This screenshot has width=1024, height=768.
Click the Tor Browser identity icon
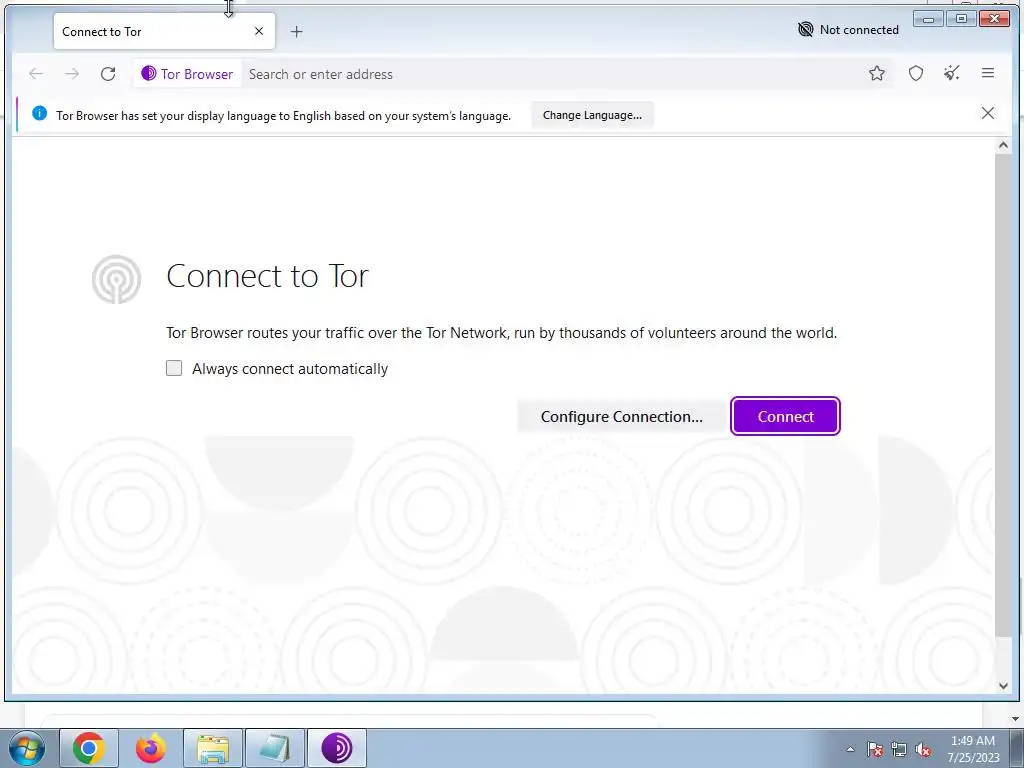(x=187, y=74)
